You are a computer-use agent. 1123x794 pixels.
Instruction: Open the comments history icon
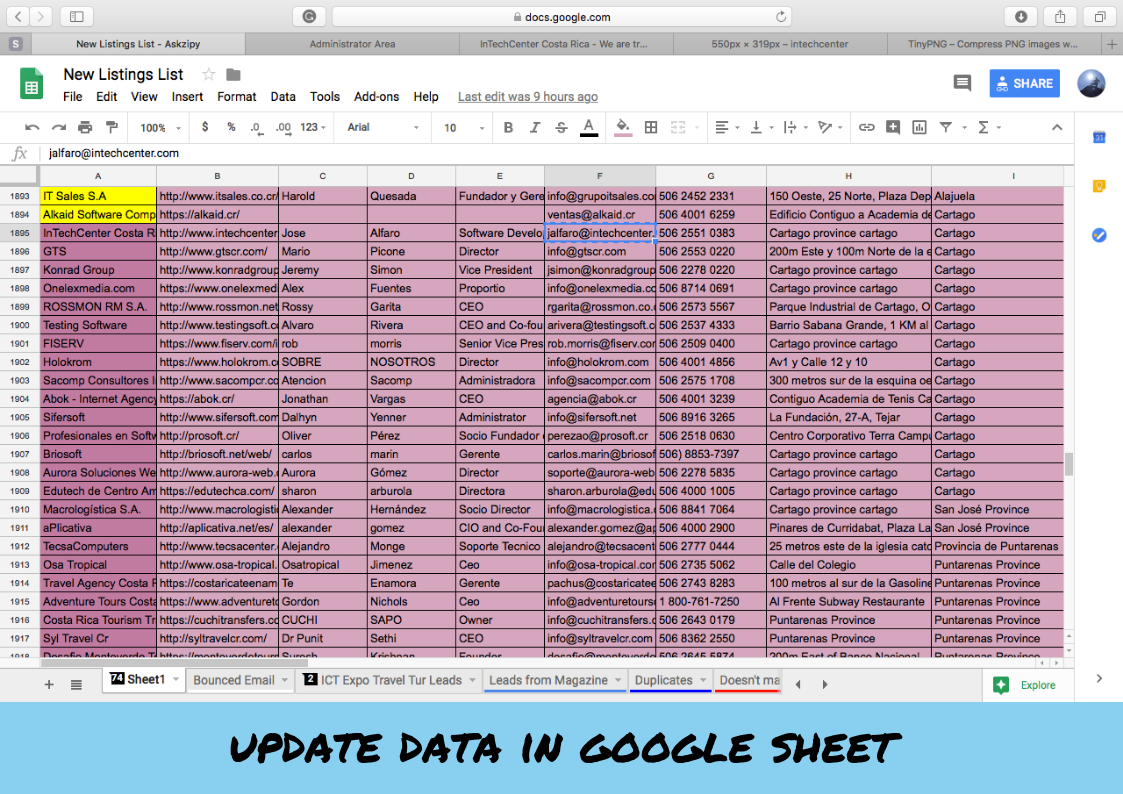pyautogui.click(x=962, y=83)
